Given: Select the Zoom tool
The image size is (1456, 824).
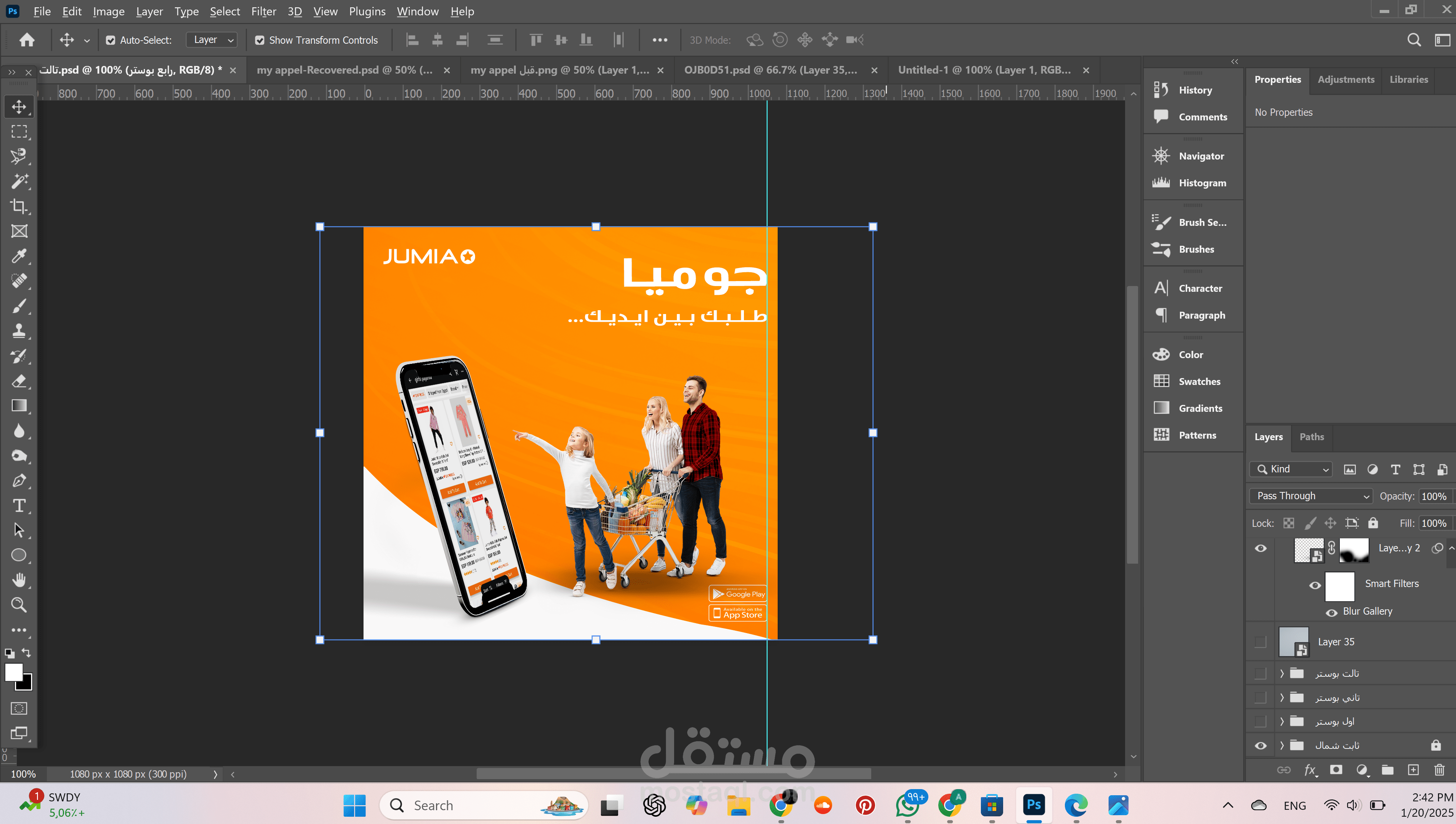Looking at the screenshot, I should point(19,605).
